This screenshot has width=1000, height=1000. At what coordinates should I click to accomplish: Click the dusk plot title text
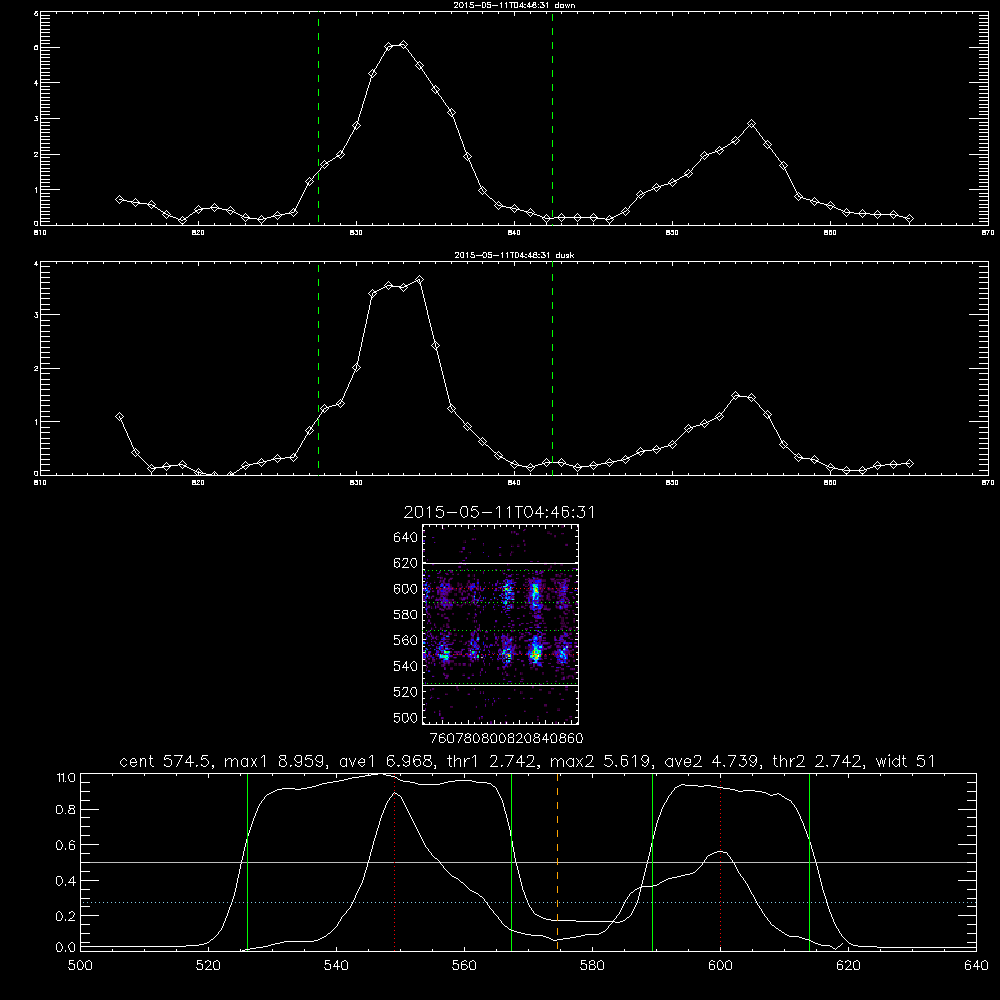514,255
